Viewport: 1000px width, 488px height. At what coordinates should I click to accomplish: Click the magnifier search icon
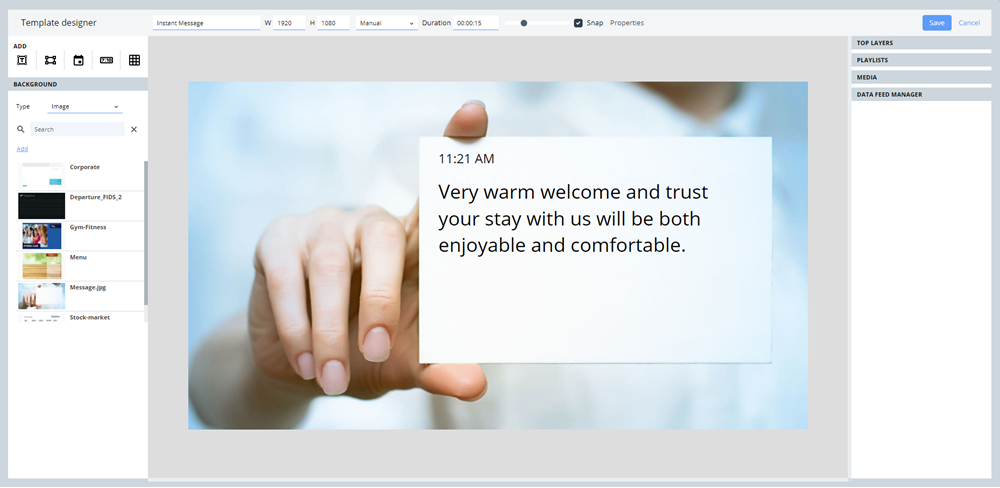click(x=21, y=129)
